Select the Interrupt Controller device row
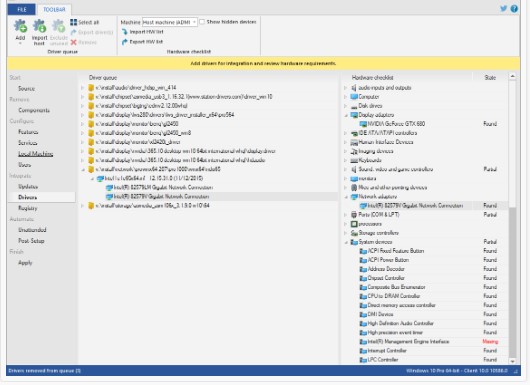 (425, 351)
